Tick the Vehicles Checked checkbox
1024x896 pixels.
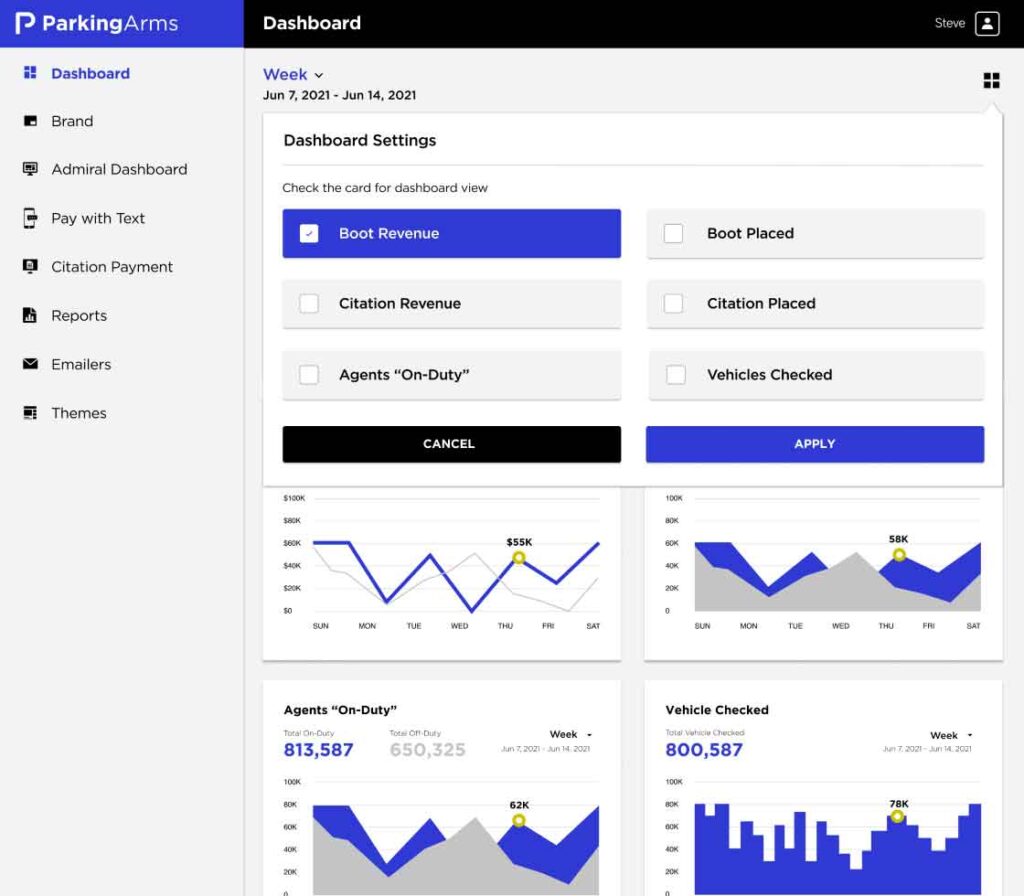(676, 375)
